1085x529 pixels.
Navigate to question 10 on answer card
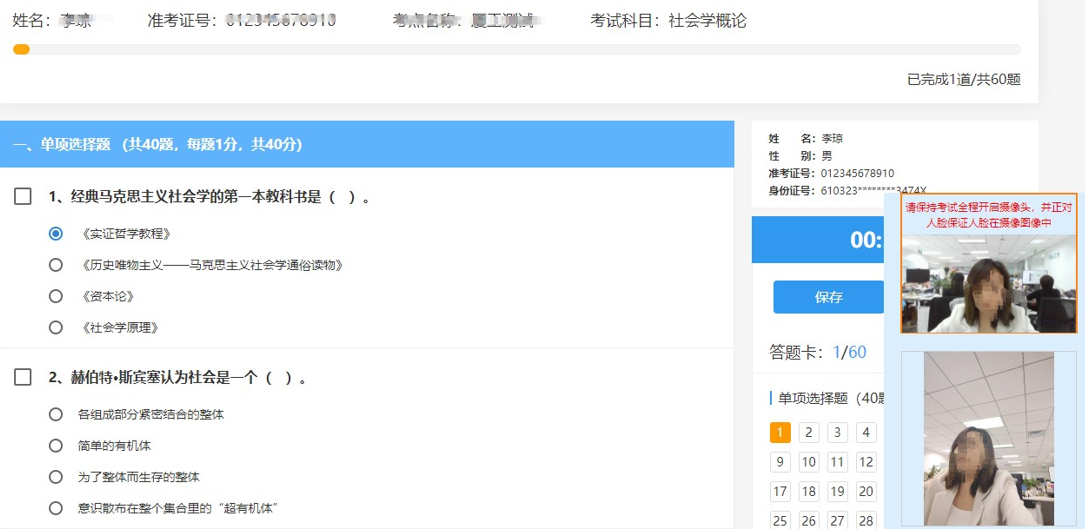(x=809, y=462)
